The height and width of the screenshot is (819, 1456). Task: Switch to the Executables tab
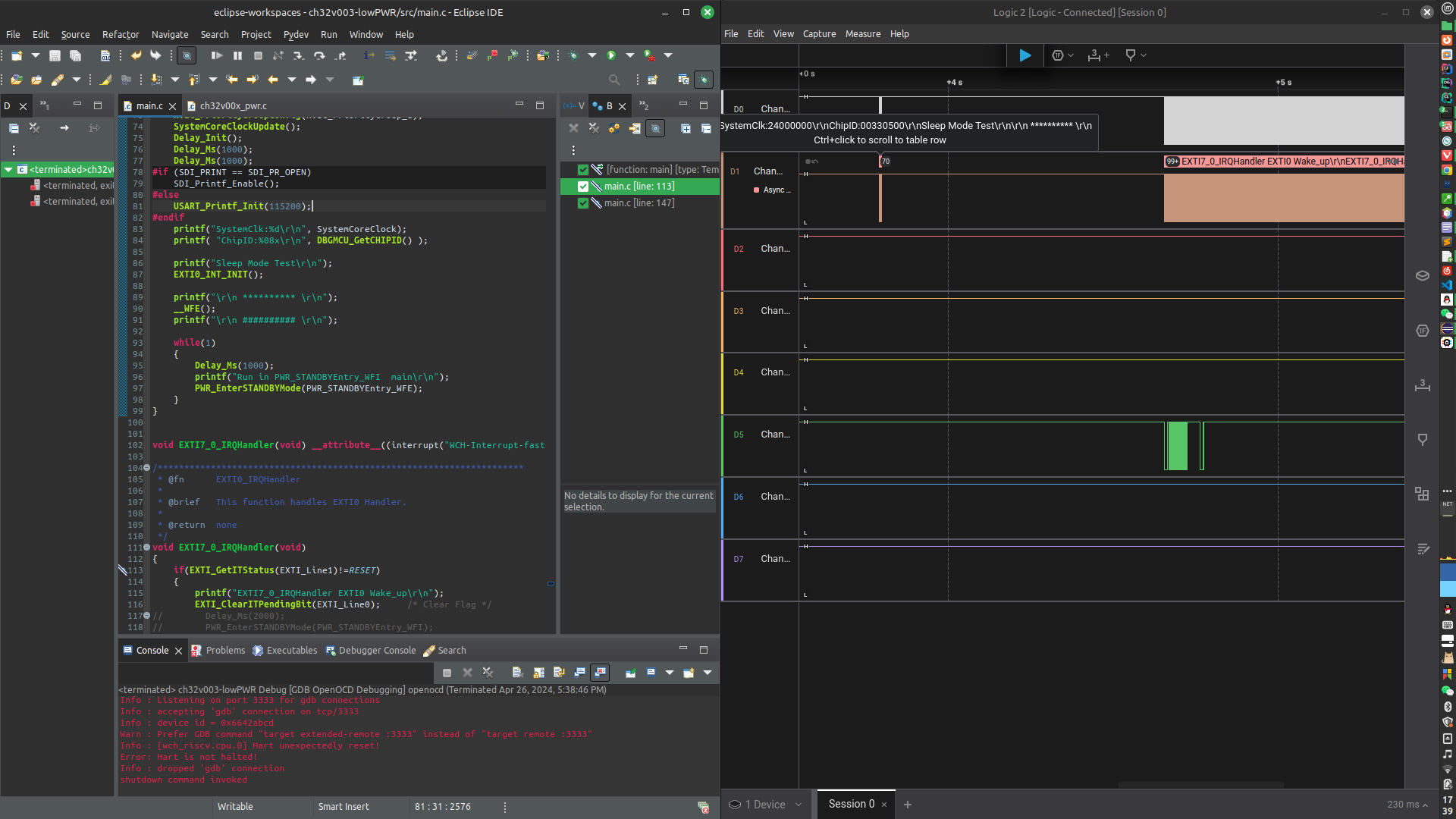pos(285,651)
